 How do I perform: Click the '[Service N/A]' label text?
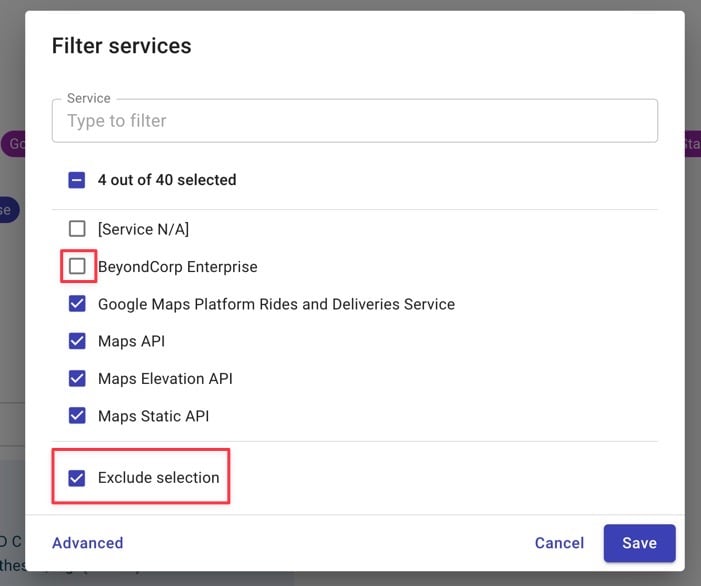144,229
